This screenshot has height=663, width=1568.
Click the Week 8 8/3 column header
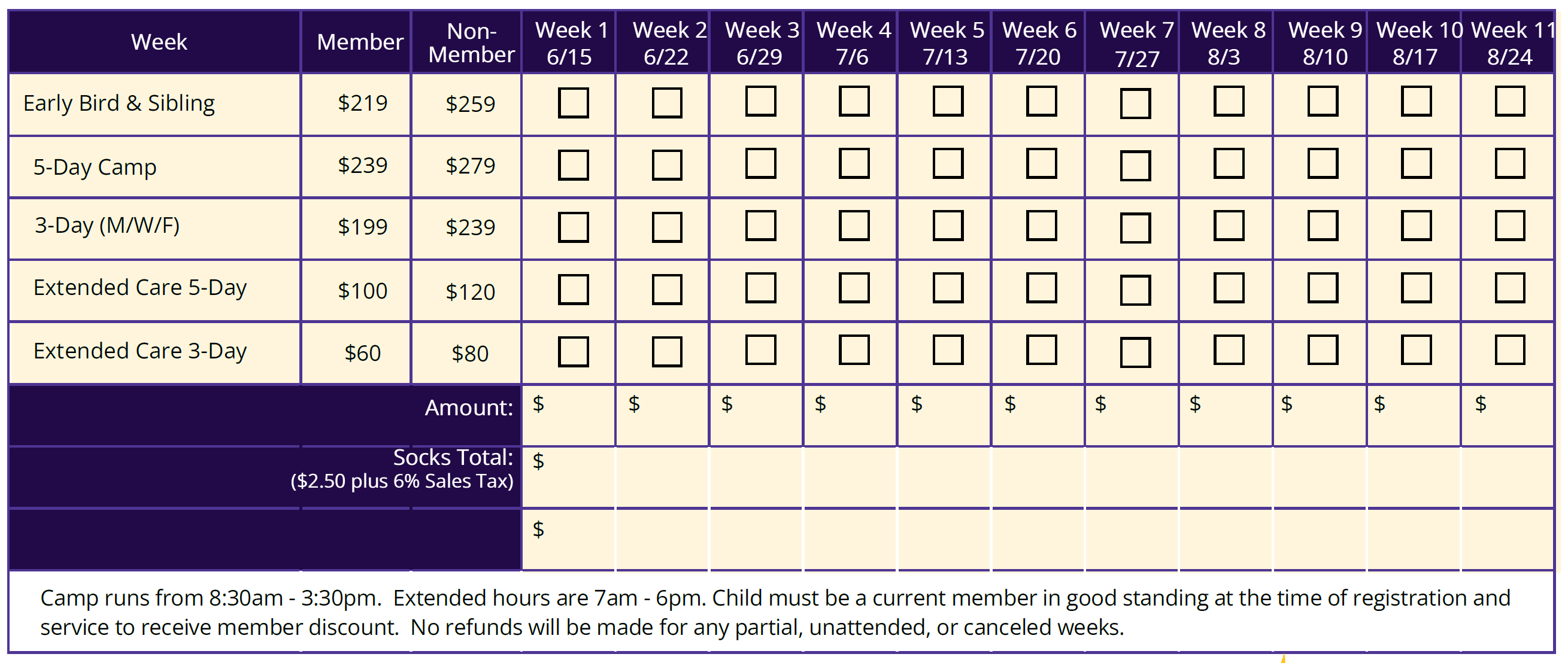1227,42
